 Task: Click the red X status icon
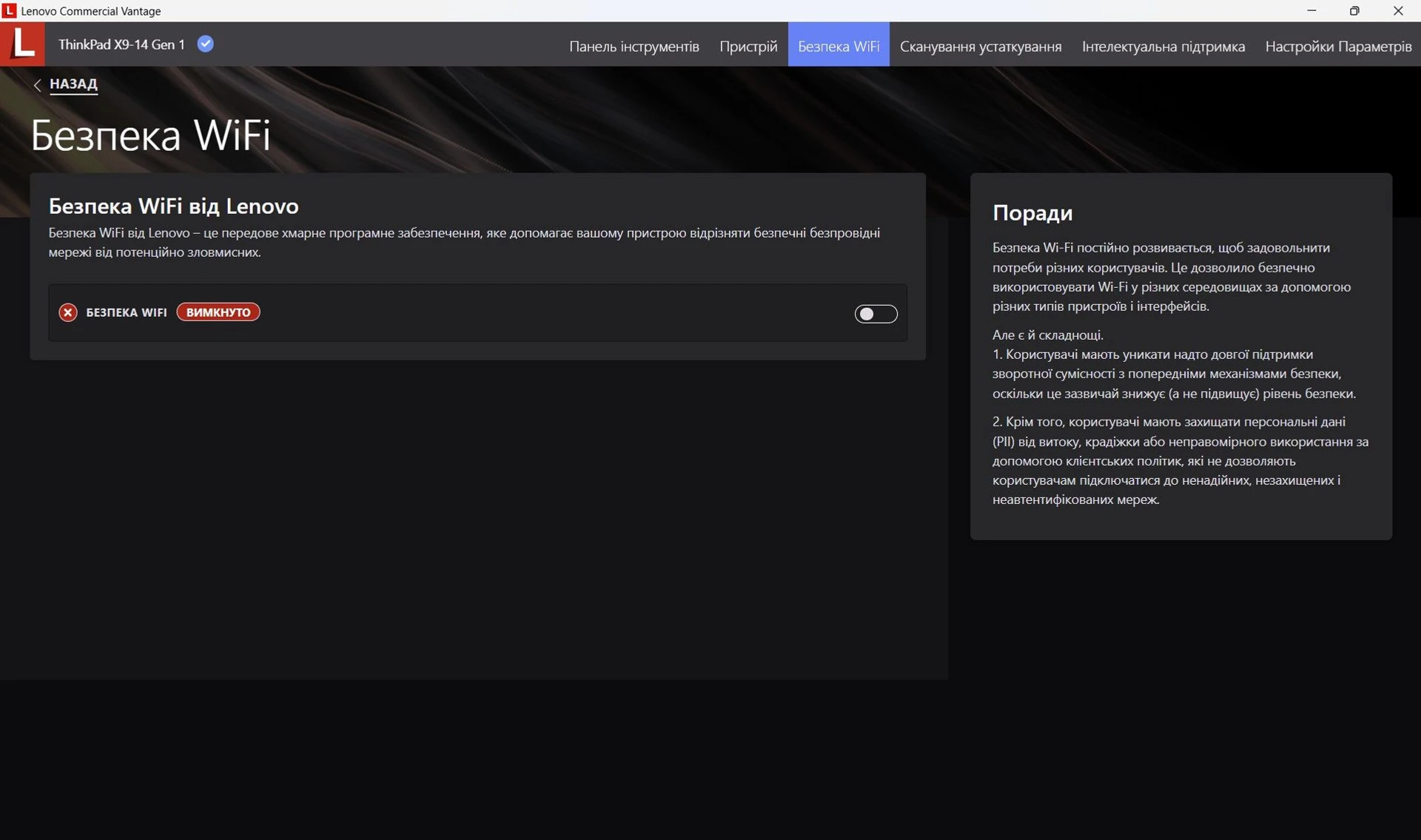point(68,312)
